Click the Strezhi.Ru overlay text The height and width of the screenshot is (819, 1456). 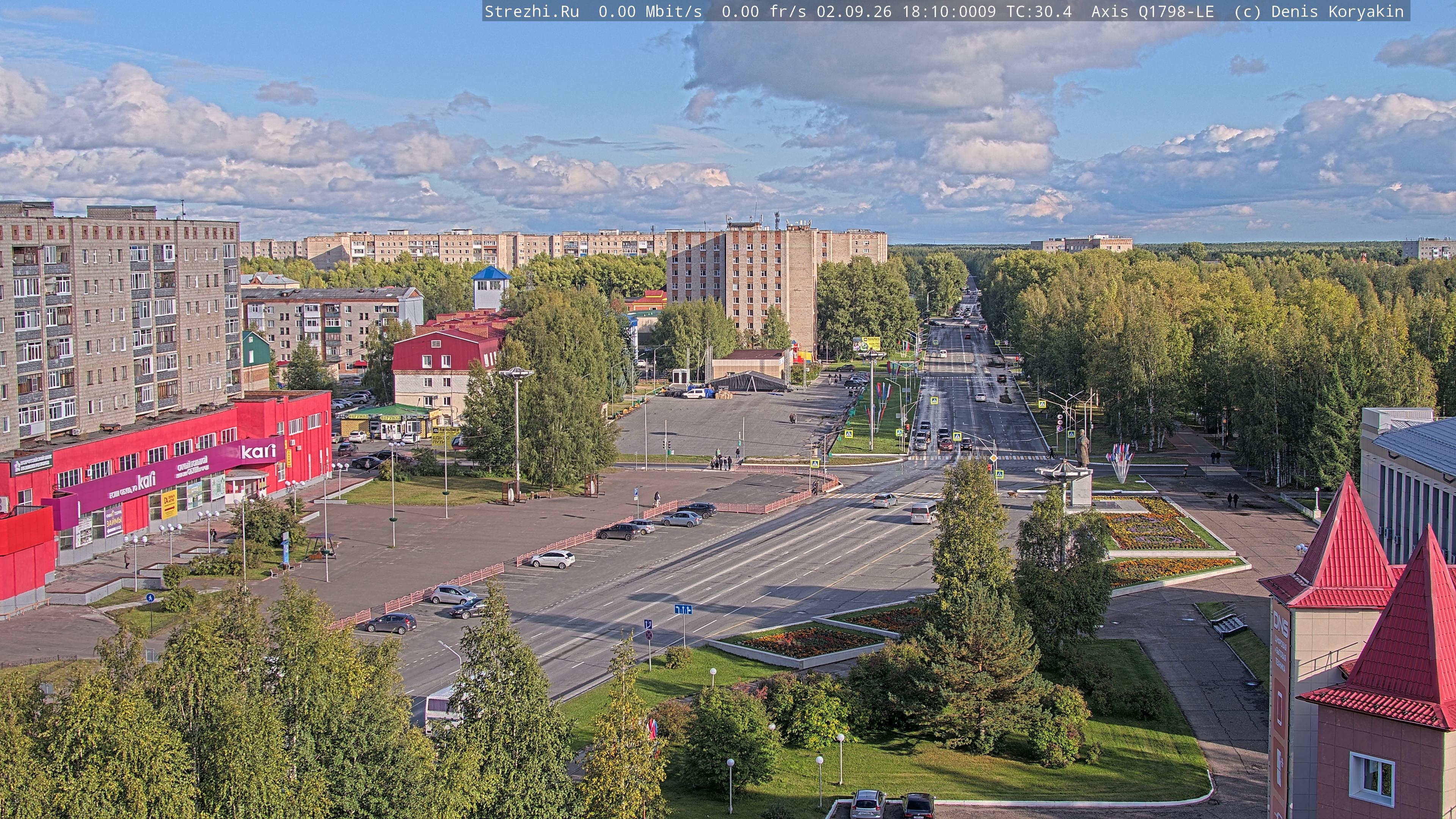click(532, 11)
